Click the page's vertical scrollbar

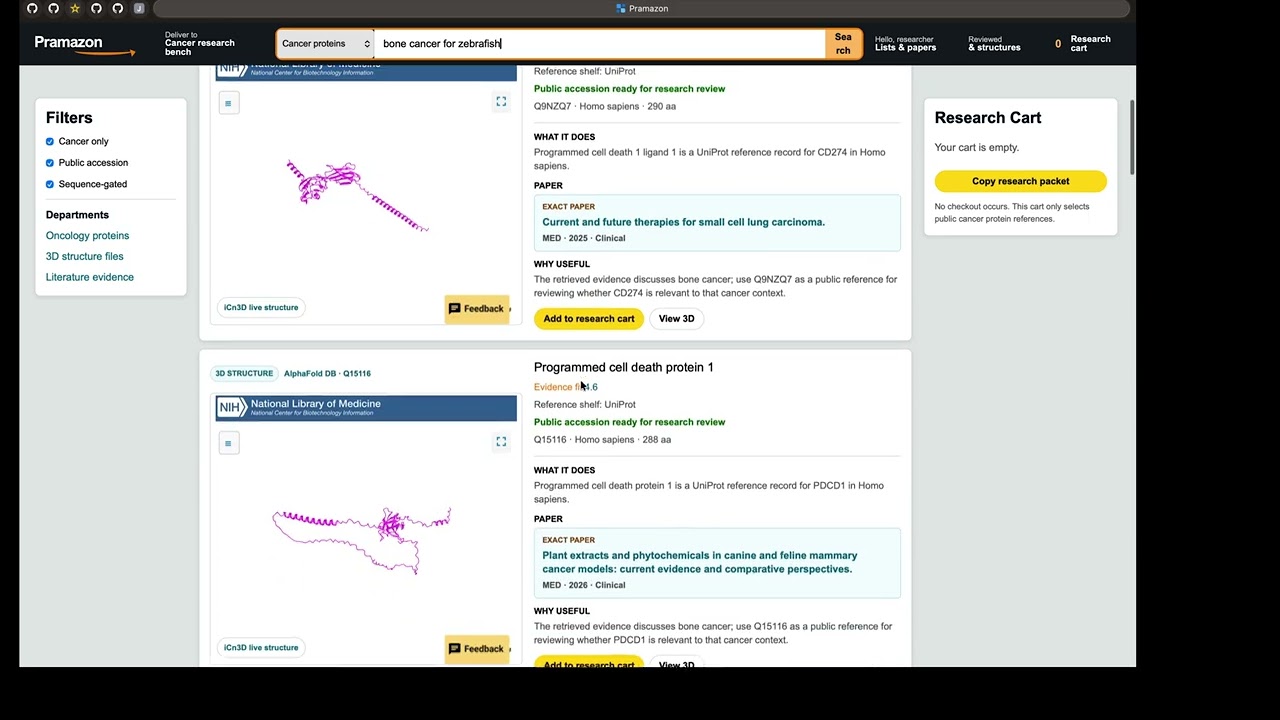1132,137
